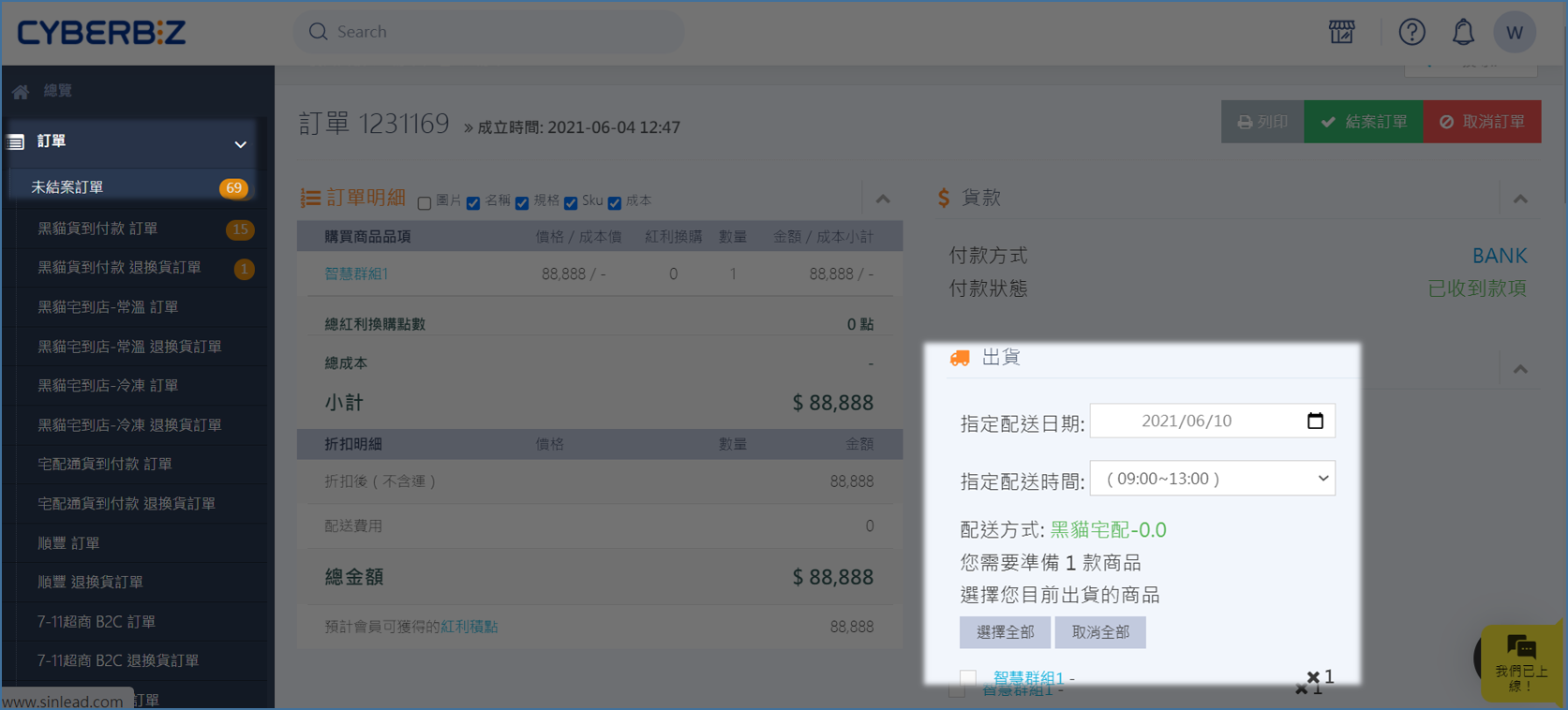Uncheck the Sku checkbox
The height and width of the screenshot is (710, 1568).
point(571,202)
